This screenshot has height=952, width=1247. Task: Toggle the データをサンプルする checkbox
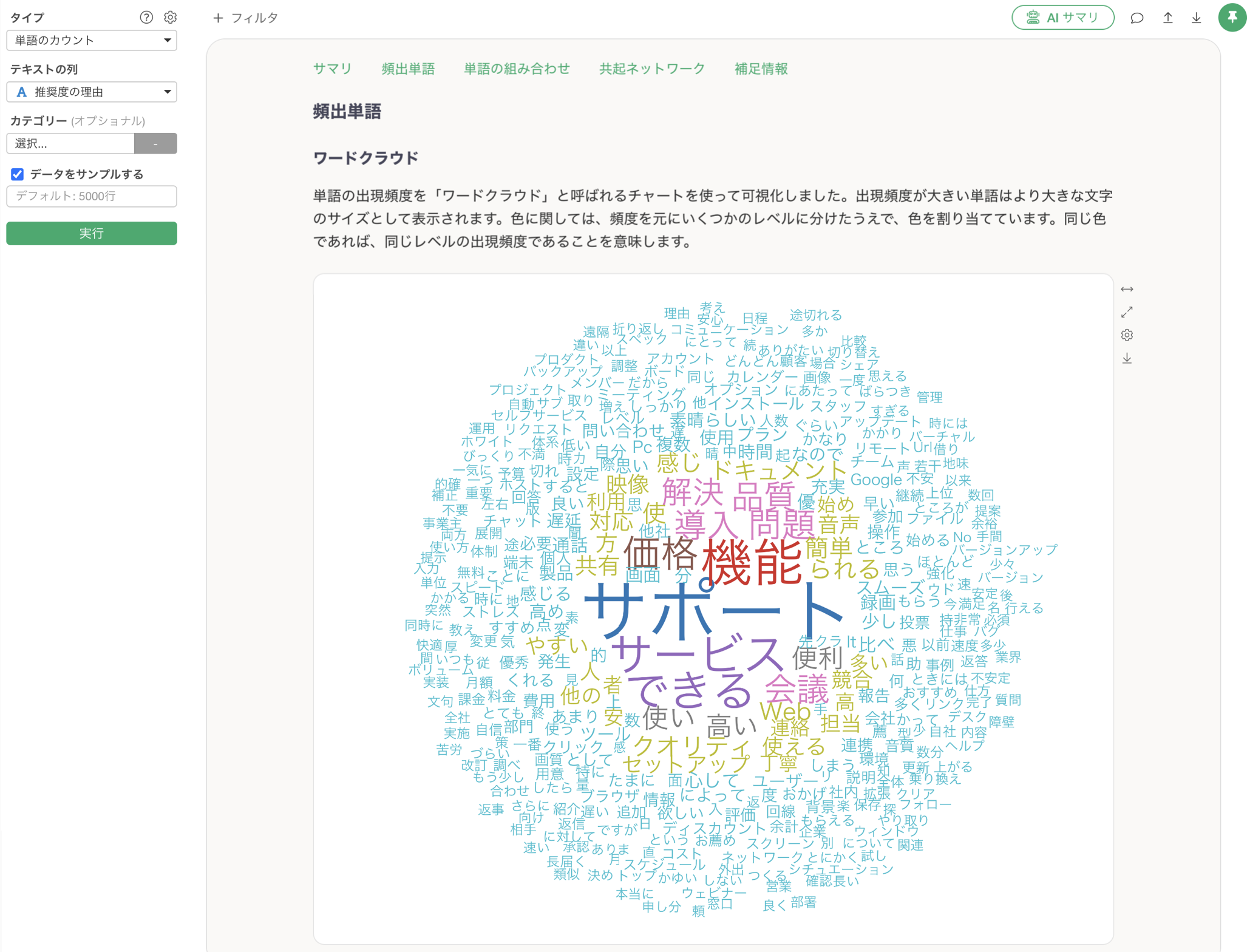point(17,174)
